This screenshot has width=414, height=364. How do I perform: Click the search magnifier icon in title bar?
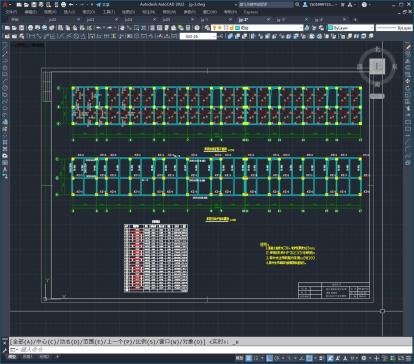tap(297, 5)
